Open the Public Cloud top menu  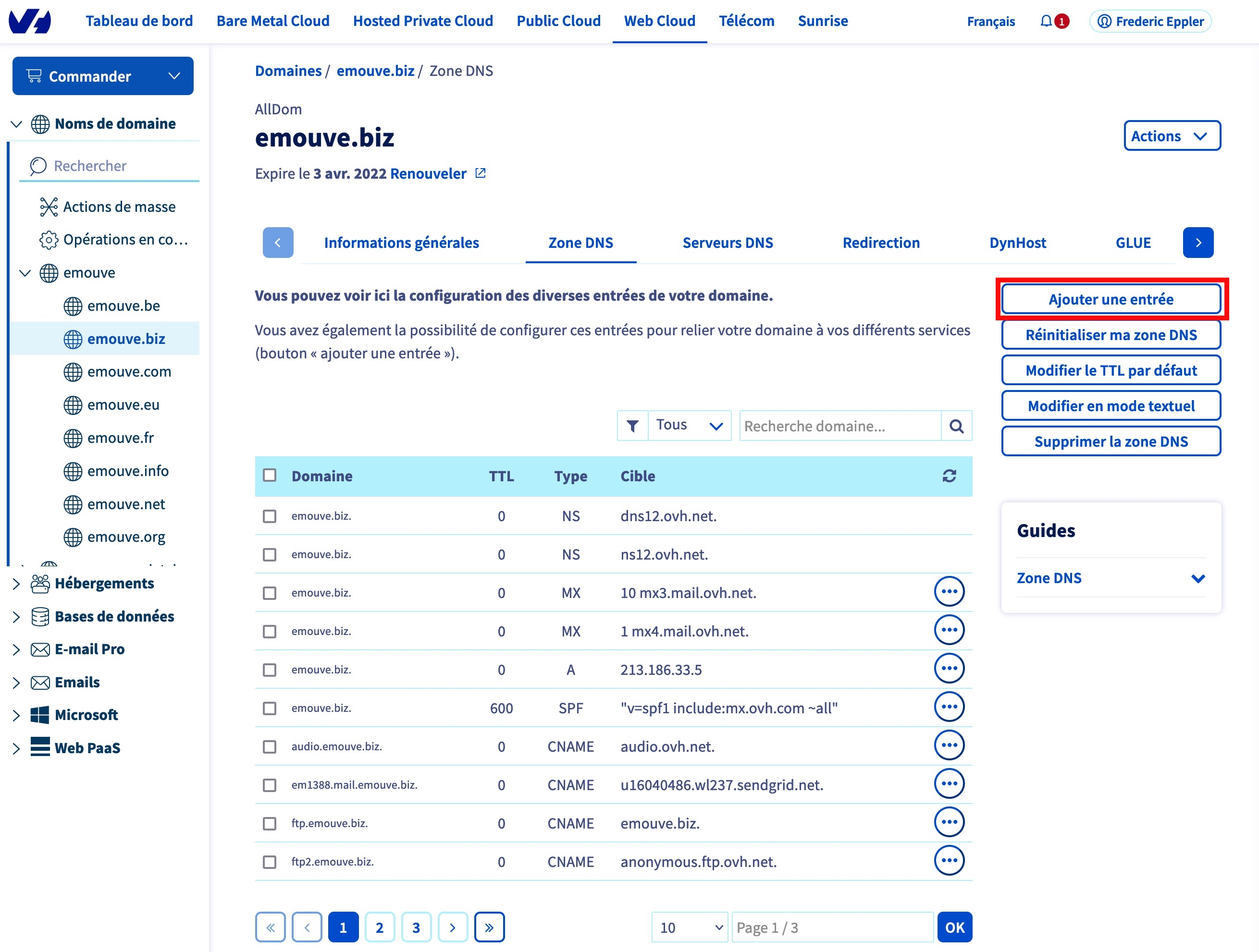point(558,21)
